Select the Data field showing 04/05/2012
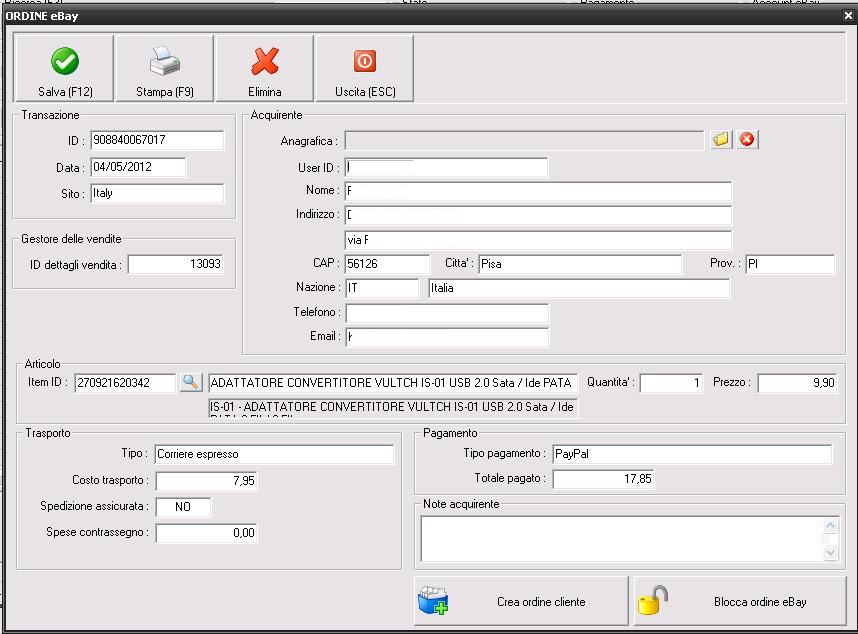Screen dimensions: 858x634 138,167
